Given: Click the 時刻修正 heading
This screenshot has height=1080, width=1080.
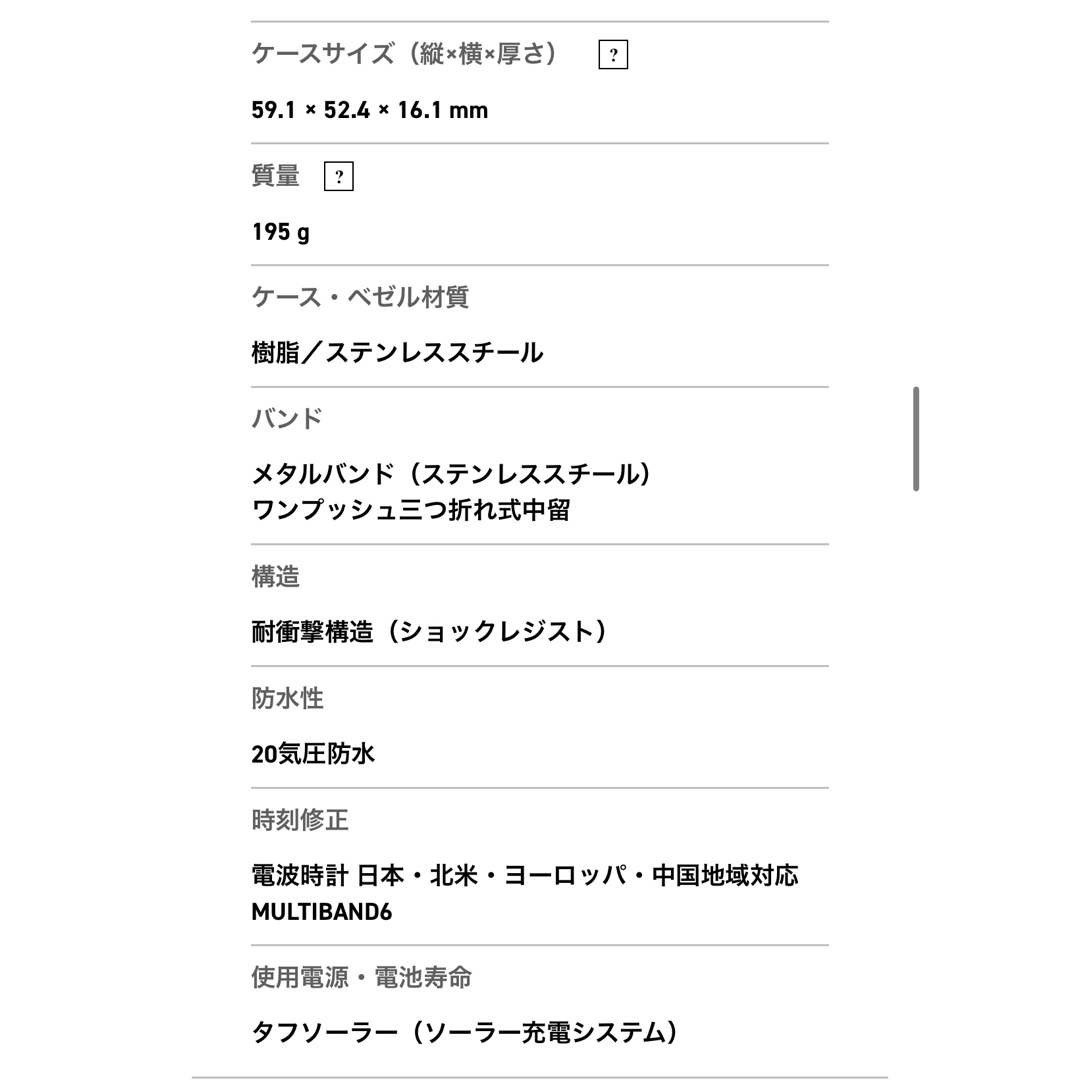Looking at the screenshot, I should 300,820.
